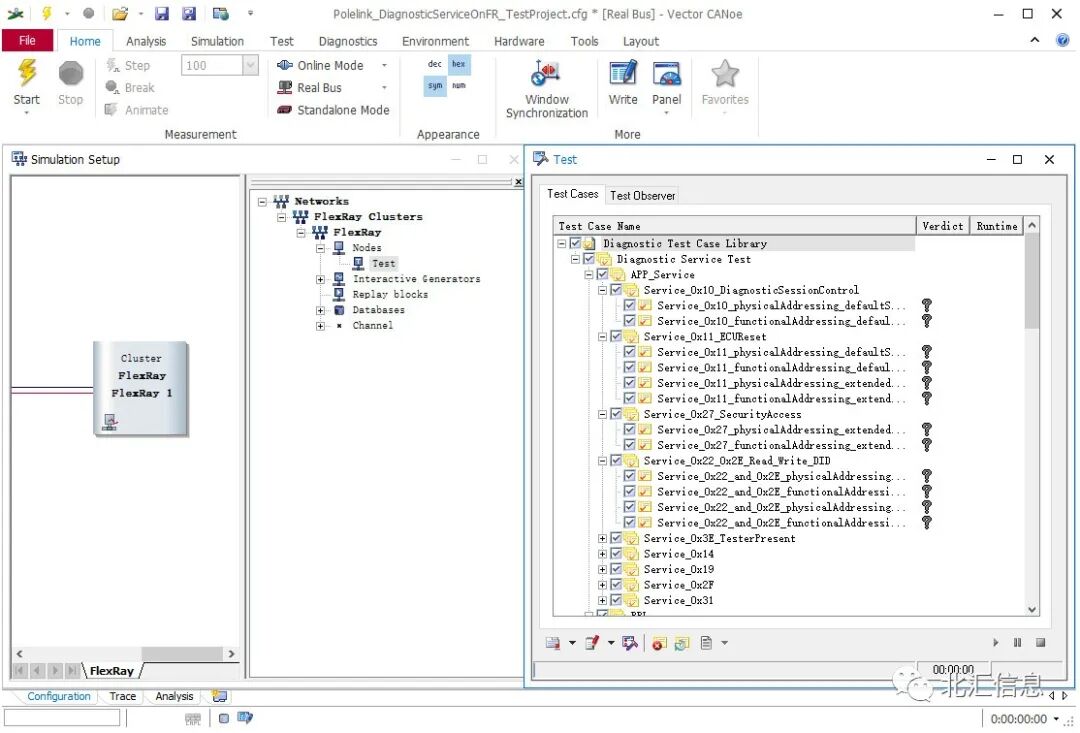Screen dimensions: 1080x733
Task: Toggle the Diagnostic Service Test checkbox
Action: tap(589, 259)
